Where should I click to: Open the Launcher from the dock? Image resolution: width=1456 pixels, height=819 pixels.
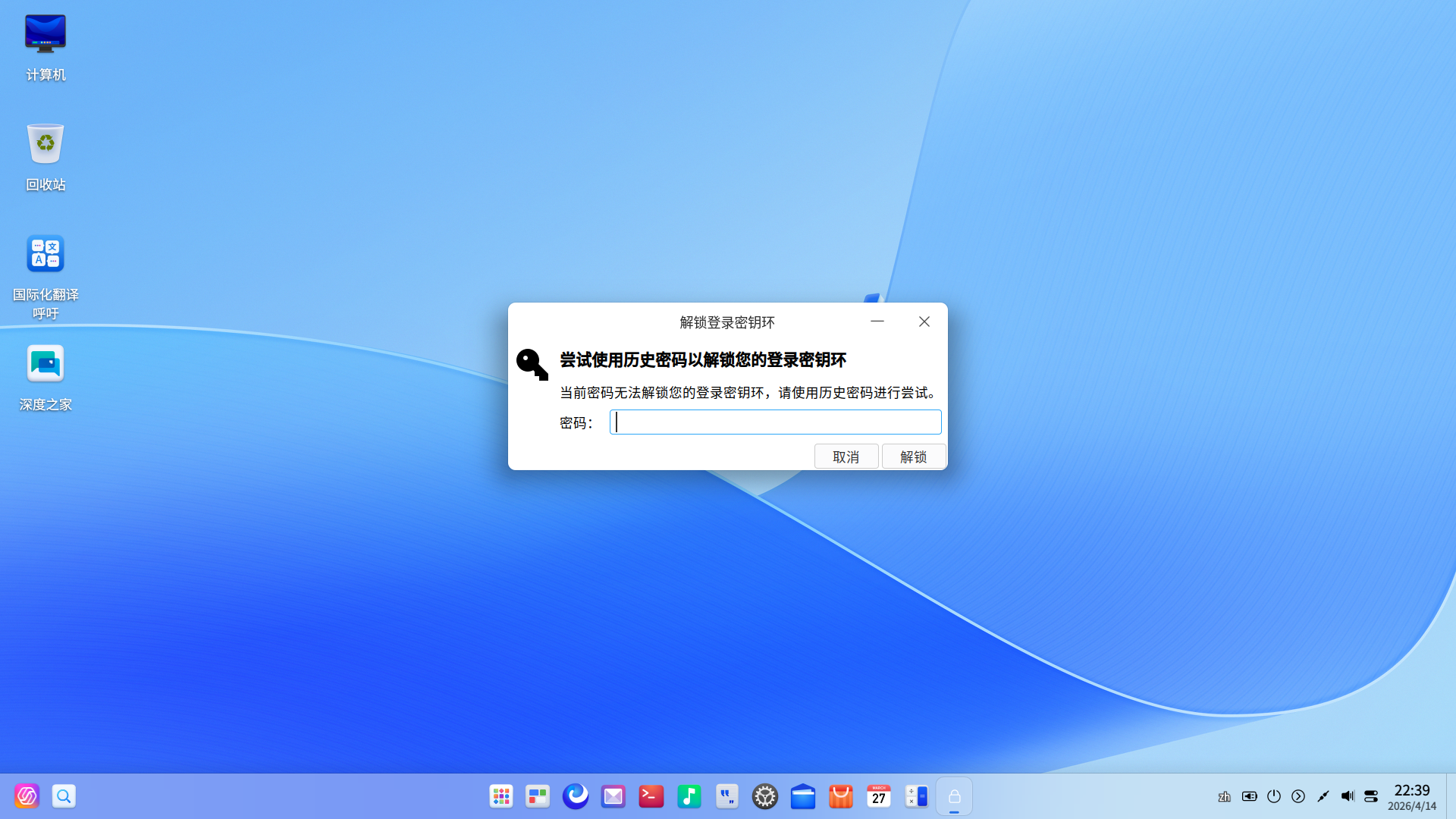(500, 796)
